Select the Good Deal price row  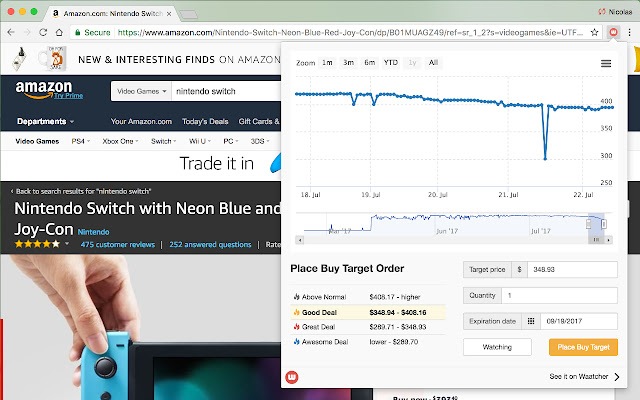(368, 312)
